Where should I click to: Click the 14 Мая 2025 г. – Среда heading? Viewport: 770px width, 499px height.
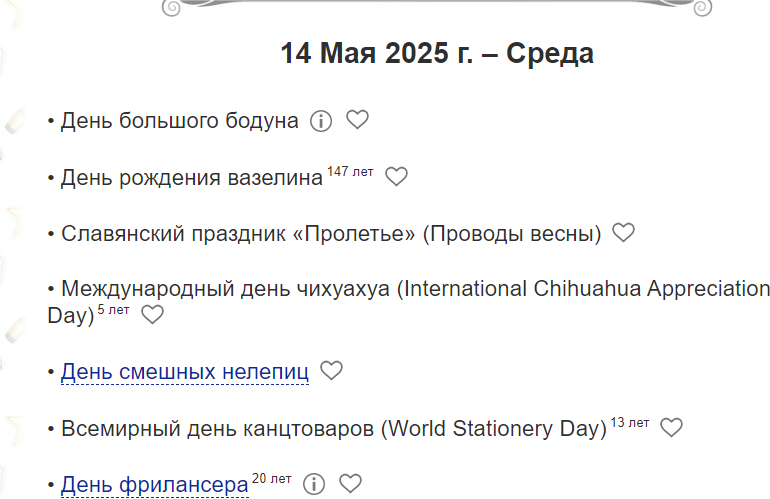point(437,53)
